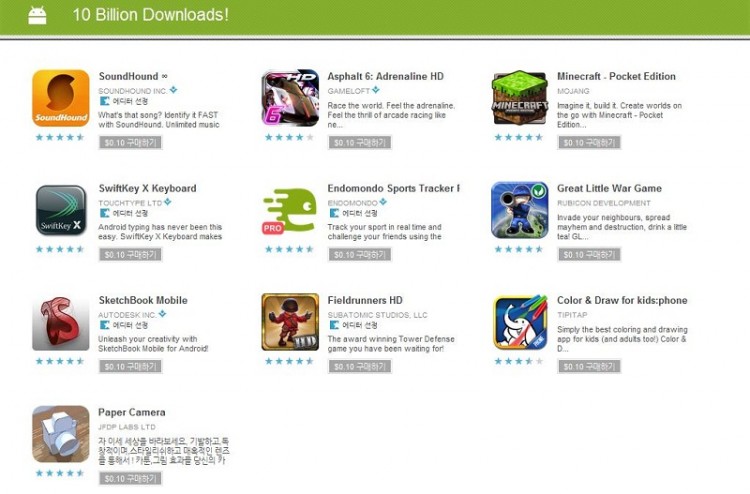Purchase Paper Camera for $0.10
The width and height of the screenshot is (750, 494).
pos(130,478)
